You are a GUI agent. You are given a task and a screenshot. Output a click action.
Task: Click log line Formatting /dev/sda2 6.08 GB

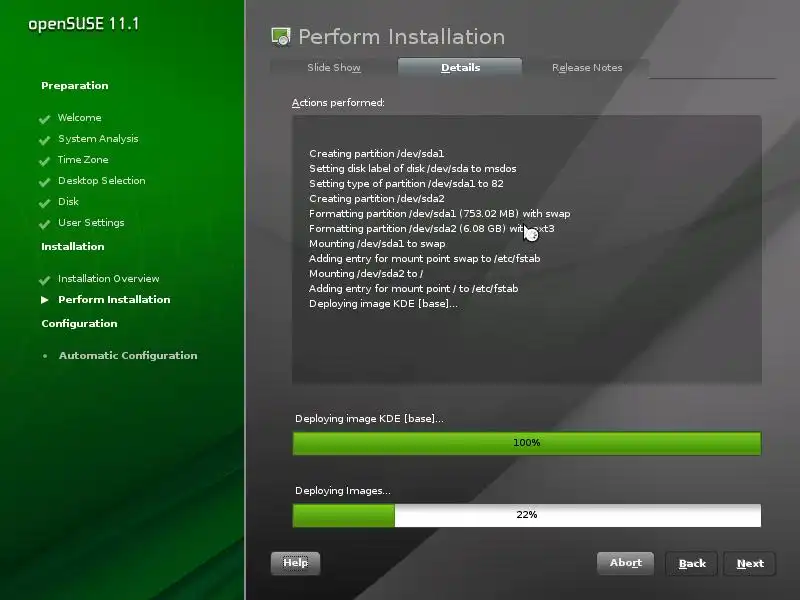432,229
